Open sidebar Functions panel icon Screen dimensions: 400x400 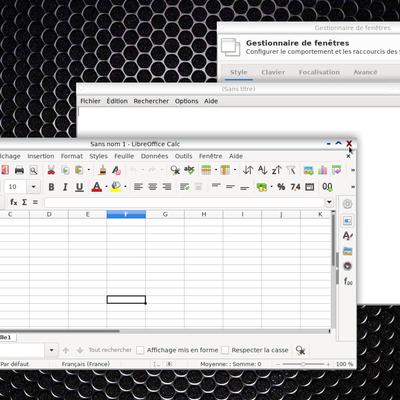(x=348, y=281)
